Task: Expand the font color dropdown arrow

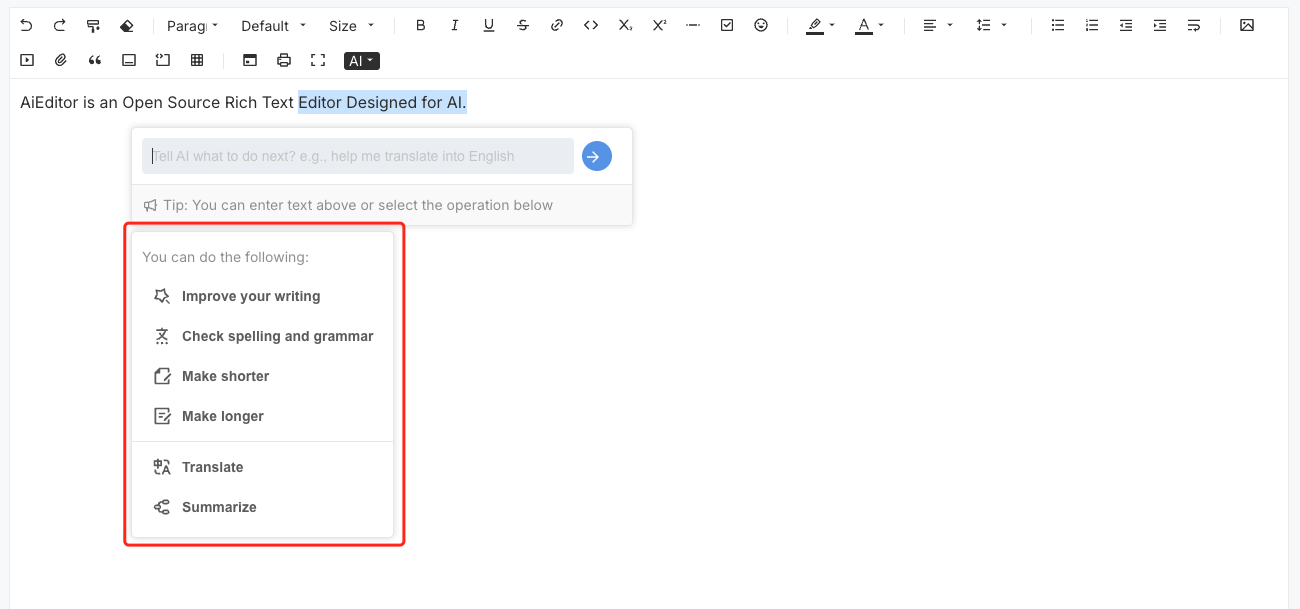Action: click(x=881, y=25)
